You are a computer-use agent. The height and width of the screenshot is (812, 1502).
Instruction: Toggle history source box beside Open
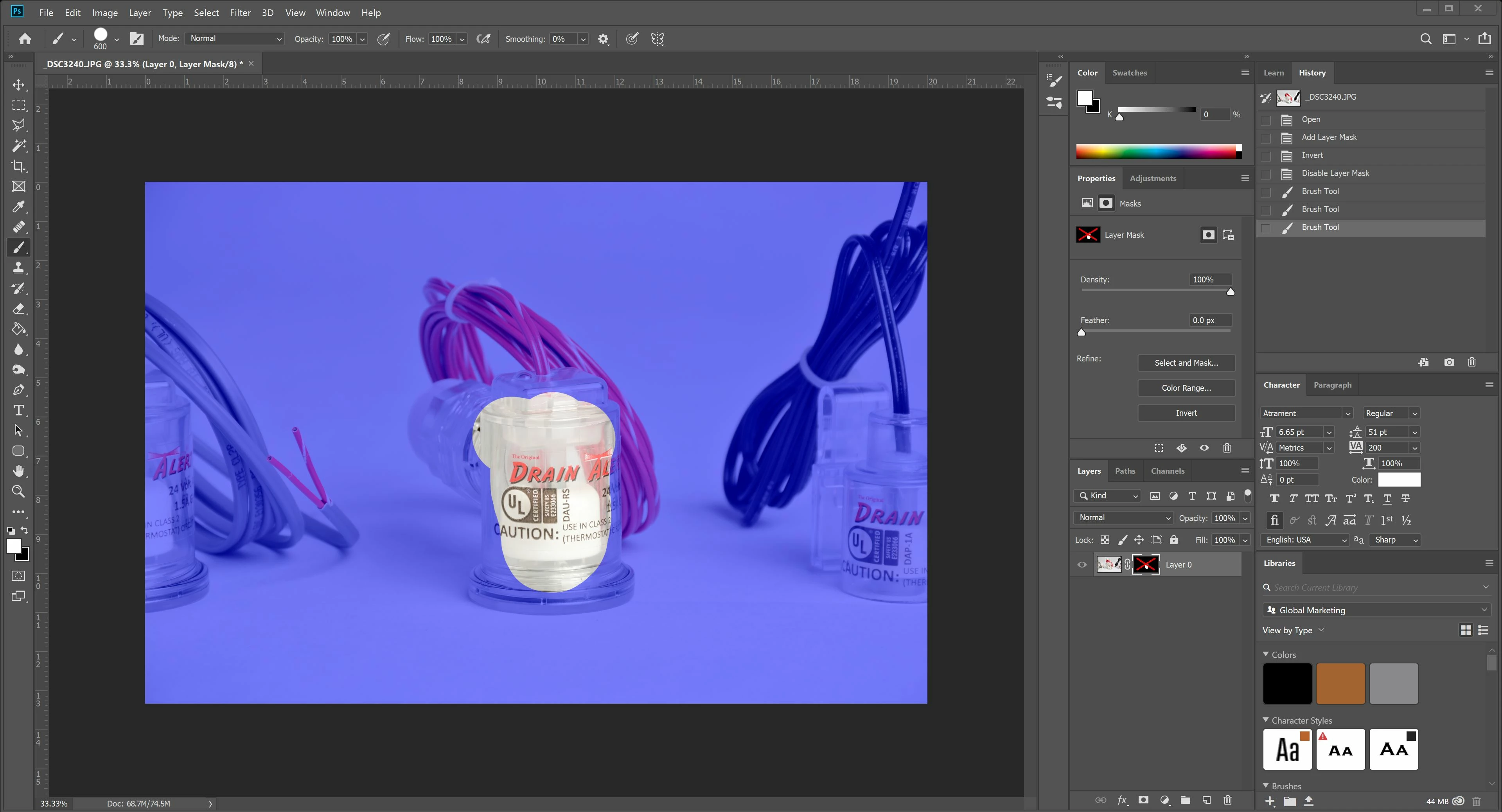tap(1266, 120)
